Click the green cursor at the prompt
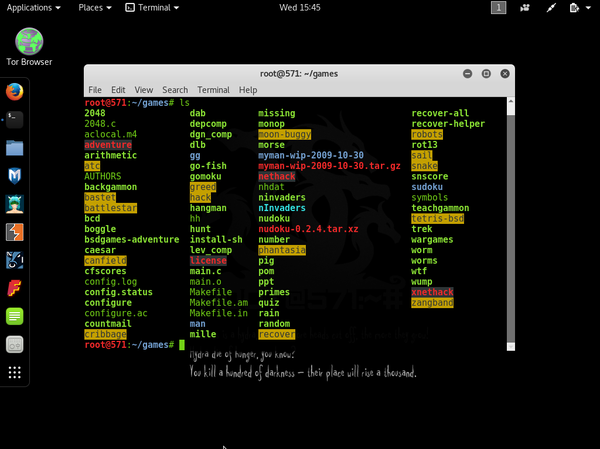Viewport: 600px width, 449px height. tap(182, 345)
